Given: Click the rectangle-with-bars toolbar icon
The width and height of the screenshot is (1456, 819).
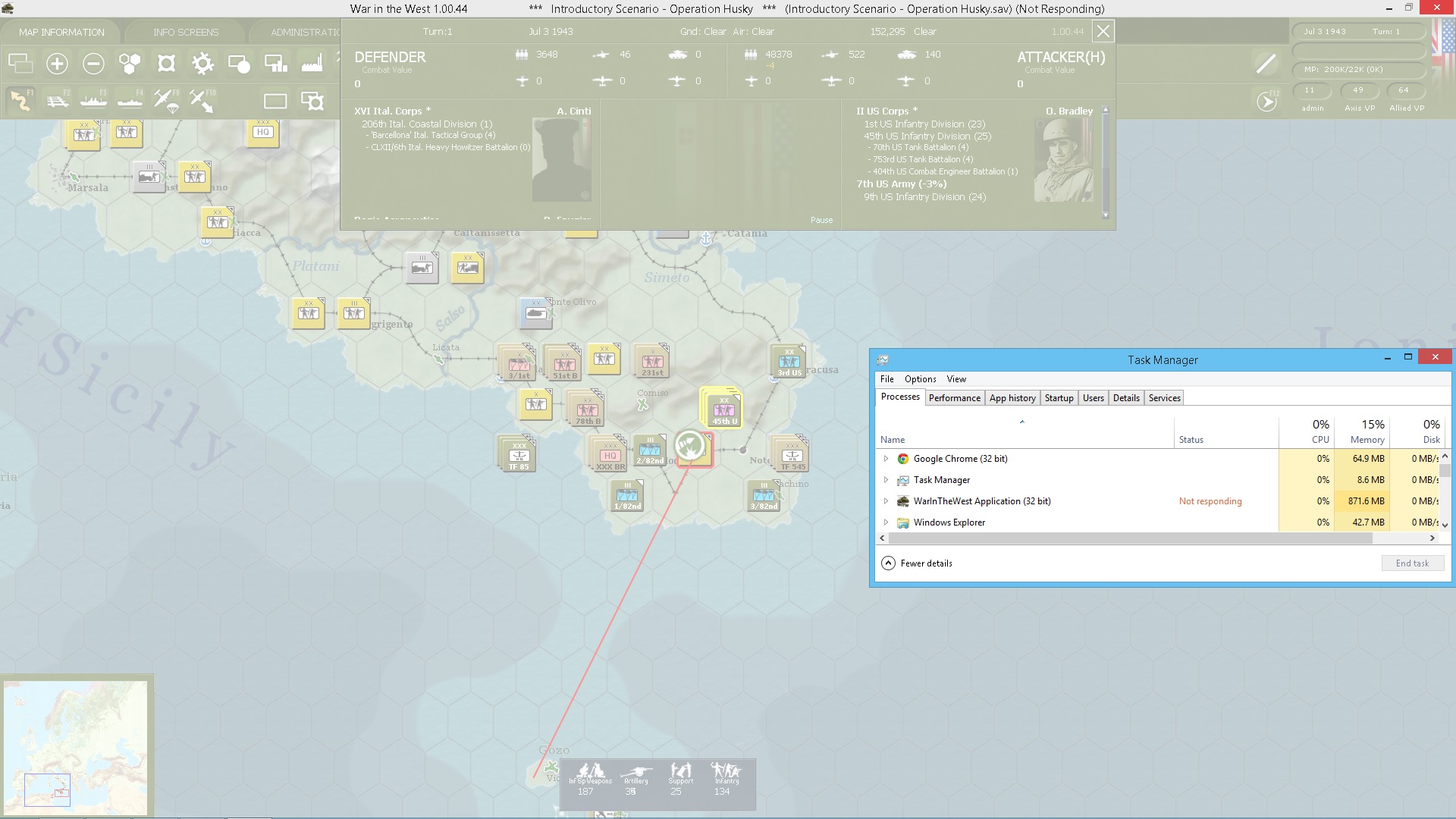Looking at the screenshot, I should pyautogui.click(x=275, y=64).
